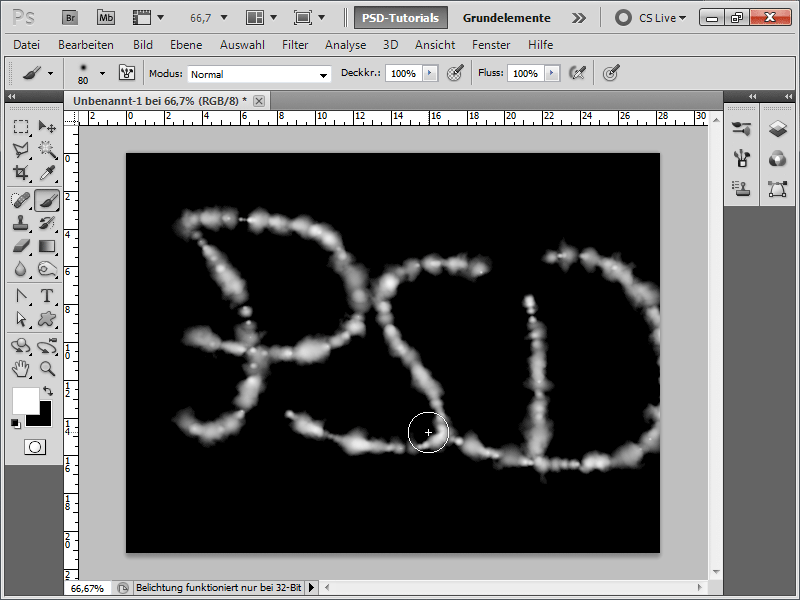This screenshot has height=600, width=800.
Task: Open the Ebene menu
Action: tap(186, 45)
